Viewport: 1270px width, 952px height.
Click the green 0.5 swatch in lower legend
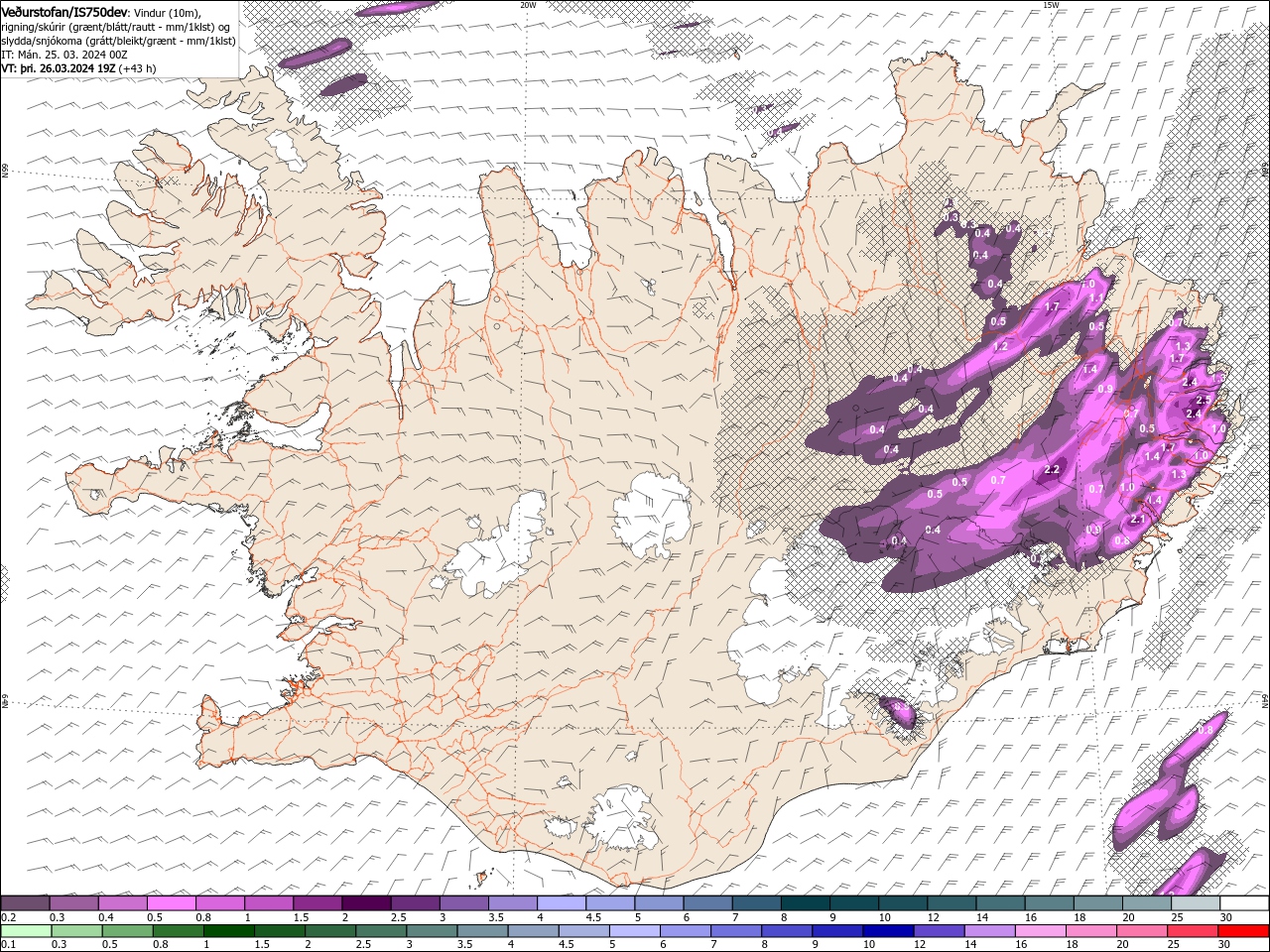tap(127, 930)
